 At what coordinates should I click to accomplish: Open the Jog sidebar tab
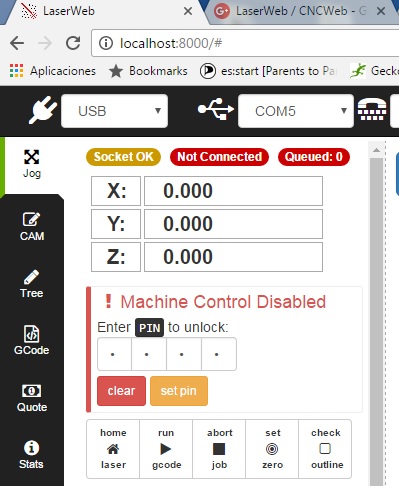click(x=32, y=164)
